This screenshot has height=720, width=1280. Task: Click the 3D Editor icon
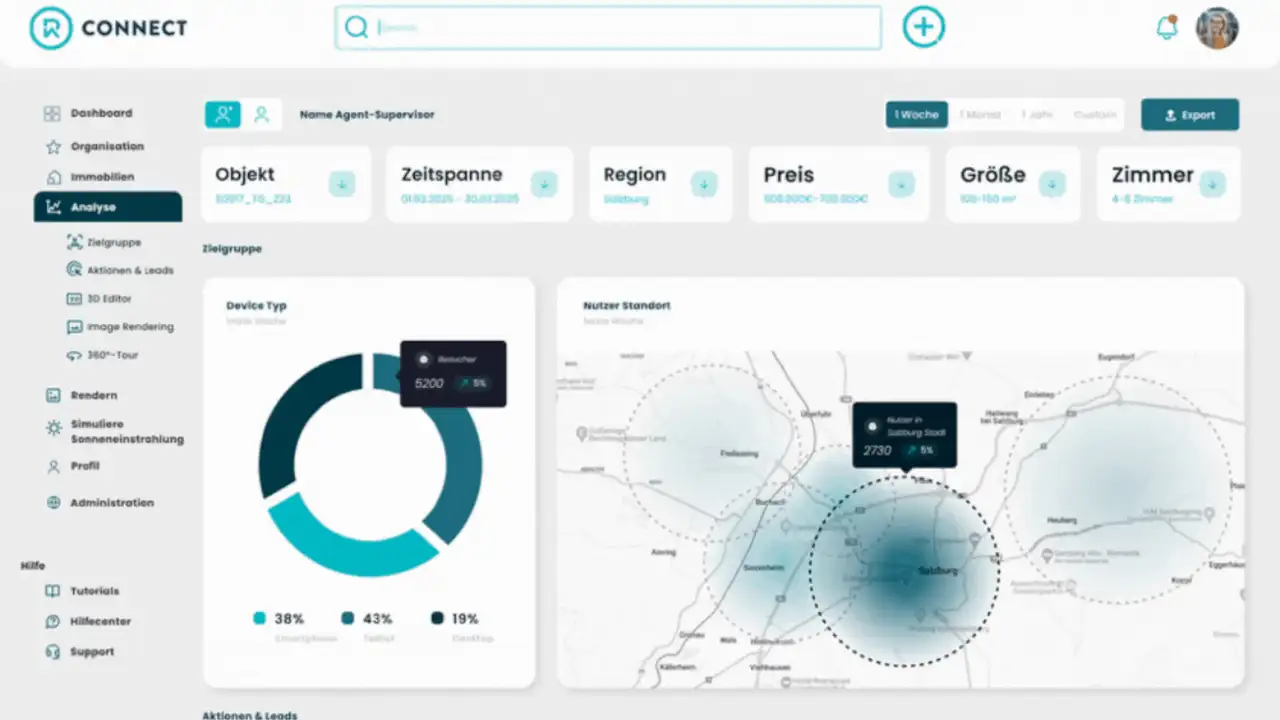[x=74, y=298]
